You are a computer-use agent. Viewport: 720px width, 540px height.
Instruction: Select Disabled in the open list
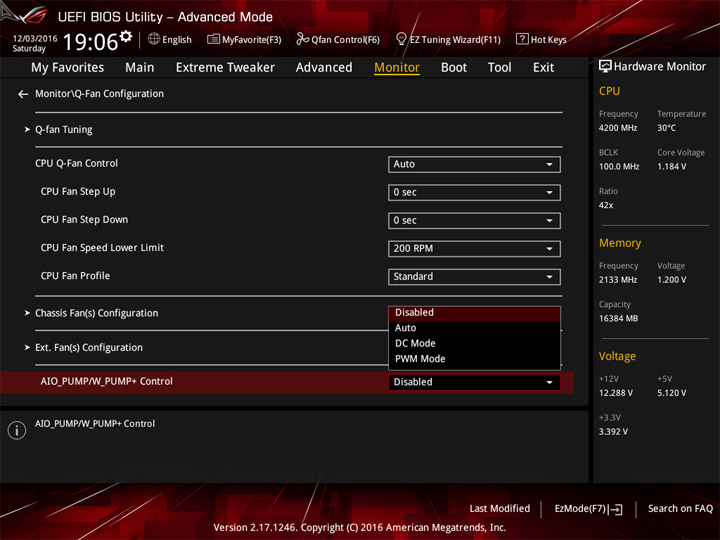click(x=474, y=313)
